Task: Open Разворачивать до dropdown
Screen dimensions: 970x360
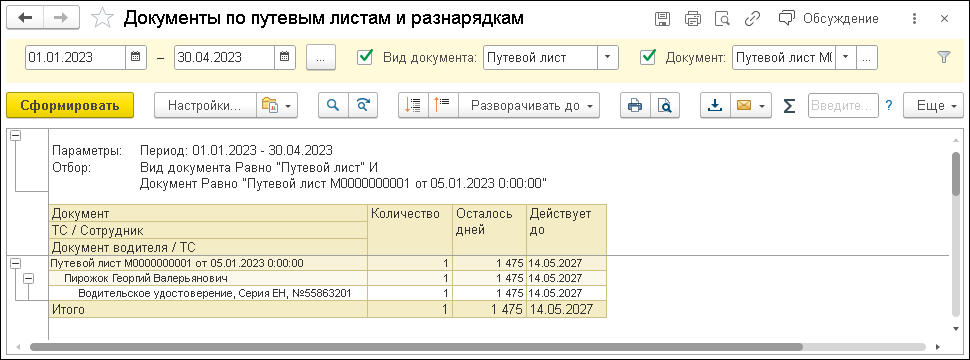Action: (x=529, y=106)
